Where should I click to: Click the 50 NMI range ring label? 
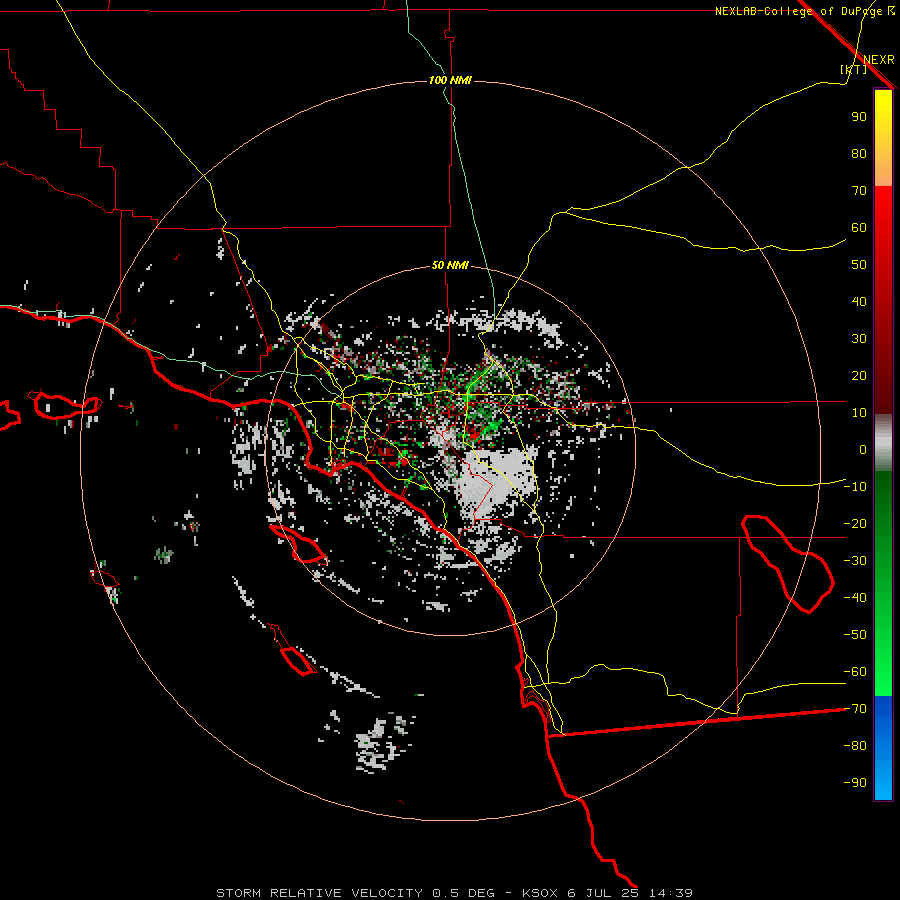coord(450,265)
